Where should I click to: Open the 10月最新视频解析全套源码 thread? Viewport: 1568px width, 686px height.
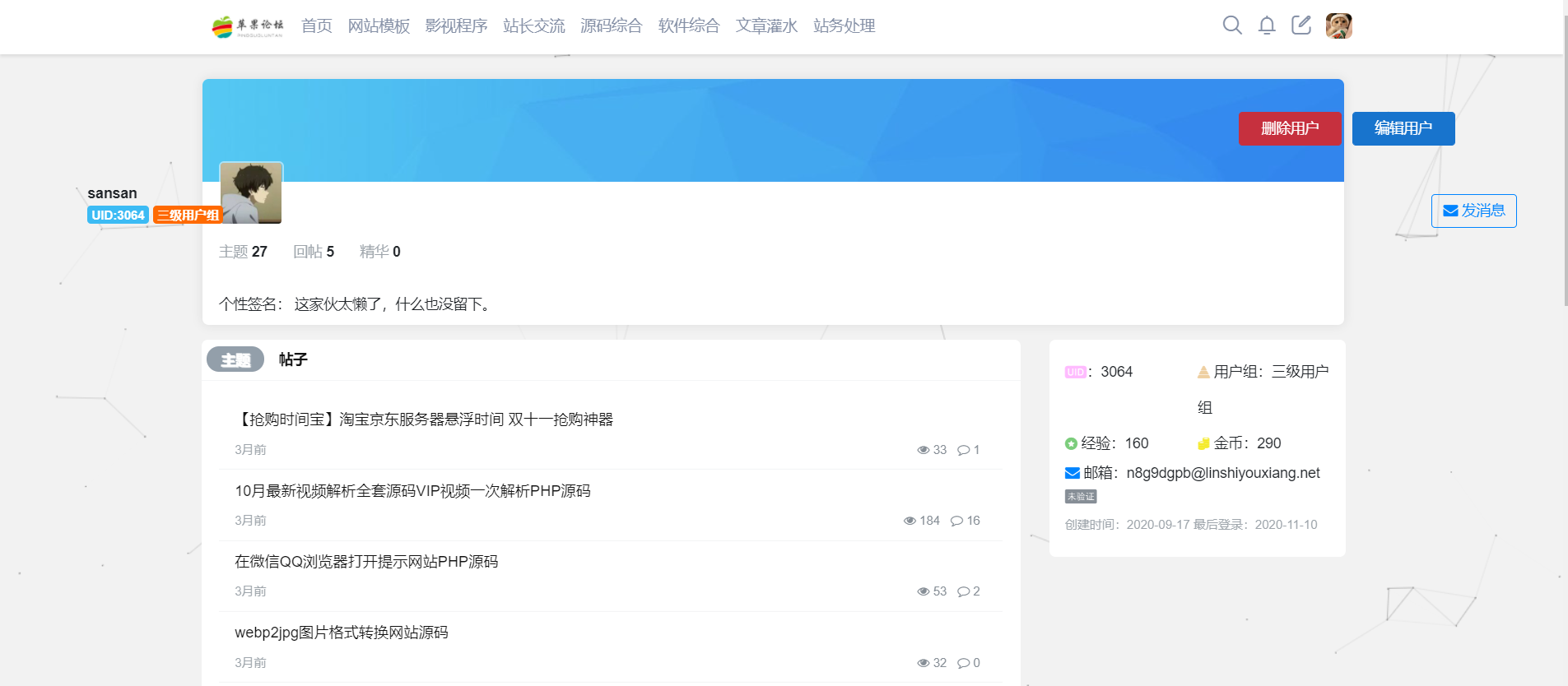(412, 491)
